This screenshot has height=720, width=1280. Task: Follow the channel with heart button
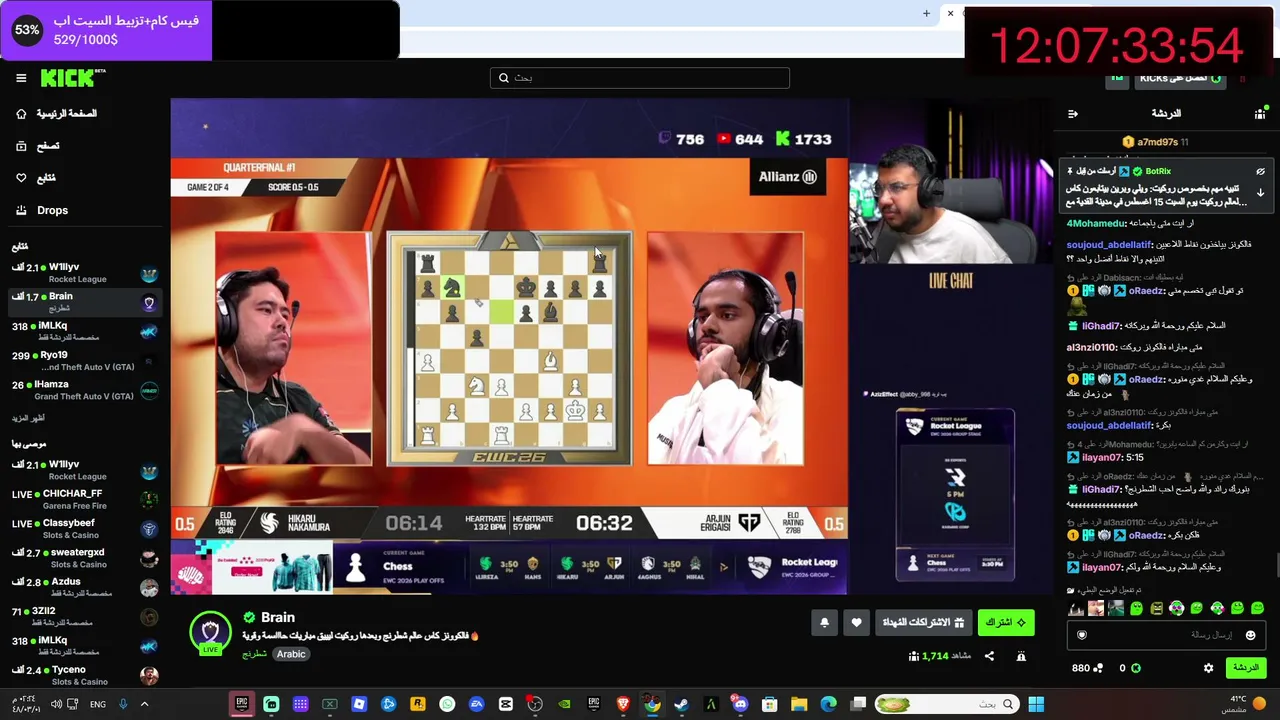[856, 623]
